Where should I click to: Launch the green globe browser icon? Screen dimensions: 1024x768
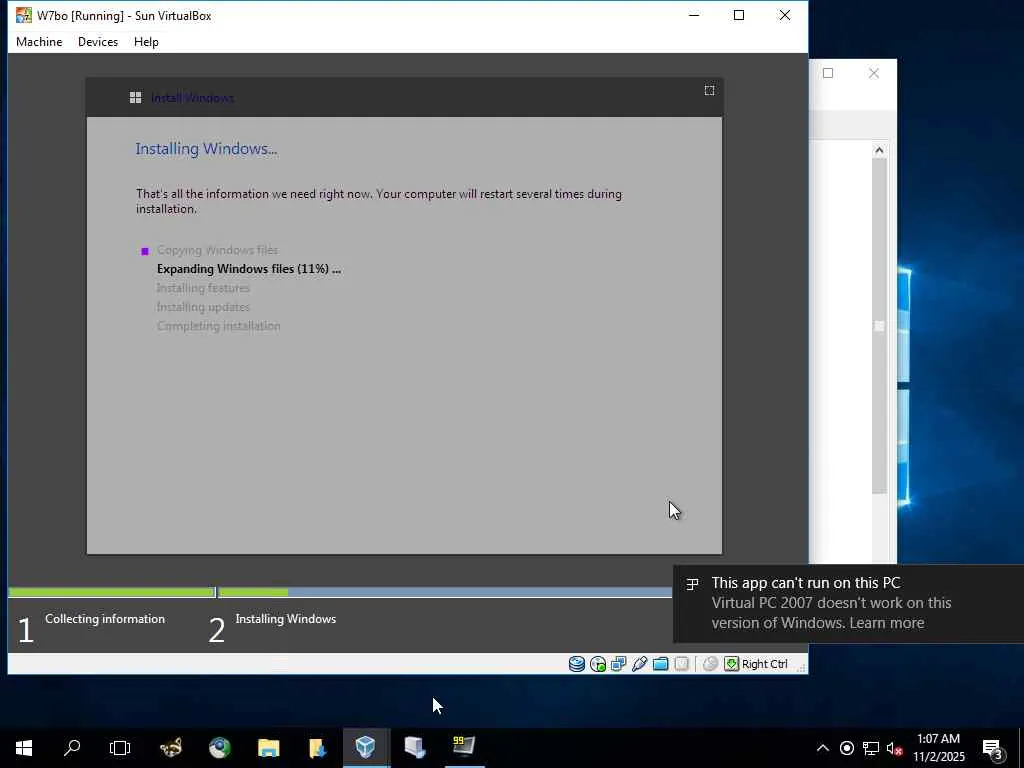[x=220, y=748]
